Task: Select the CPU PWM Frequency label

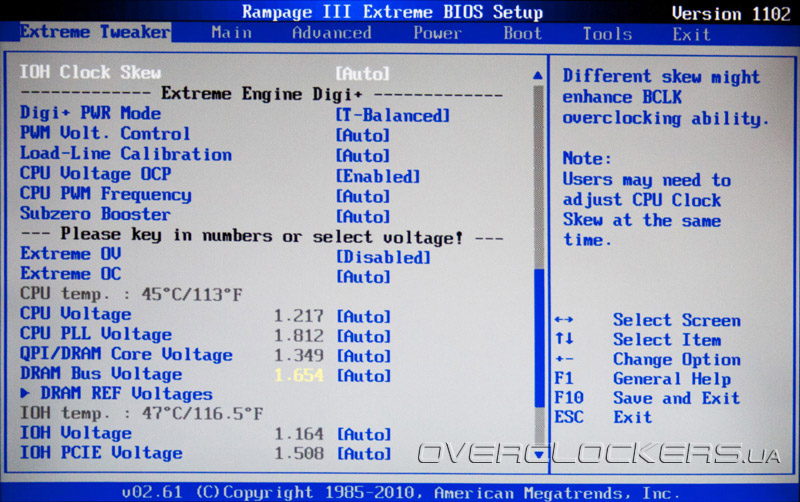Action: click(106, 194)
